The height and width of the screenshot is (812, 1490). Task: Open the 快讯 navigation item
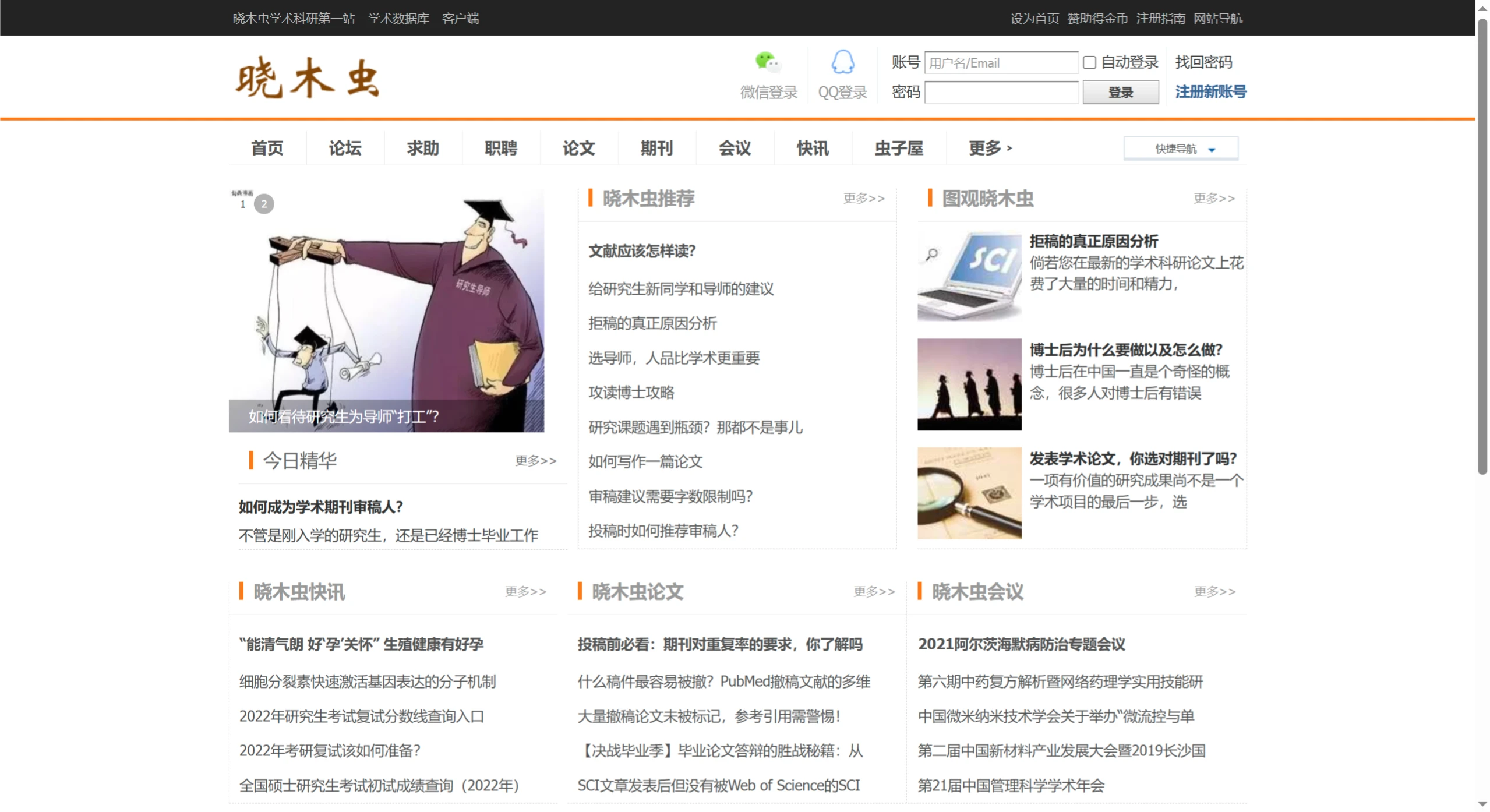click(x=813, y=148)
